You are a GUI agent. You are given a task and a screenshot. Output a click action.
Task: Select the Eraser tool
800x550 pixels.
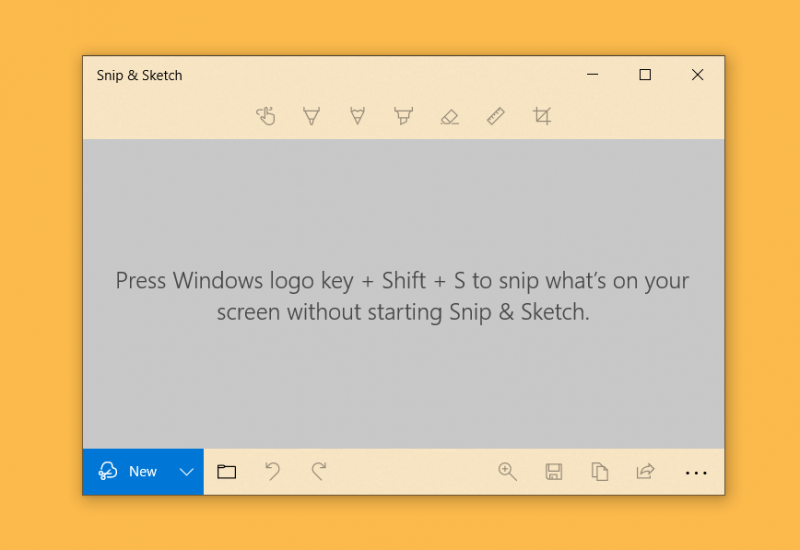(449, 117)
